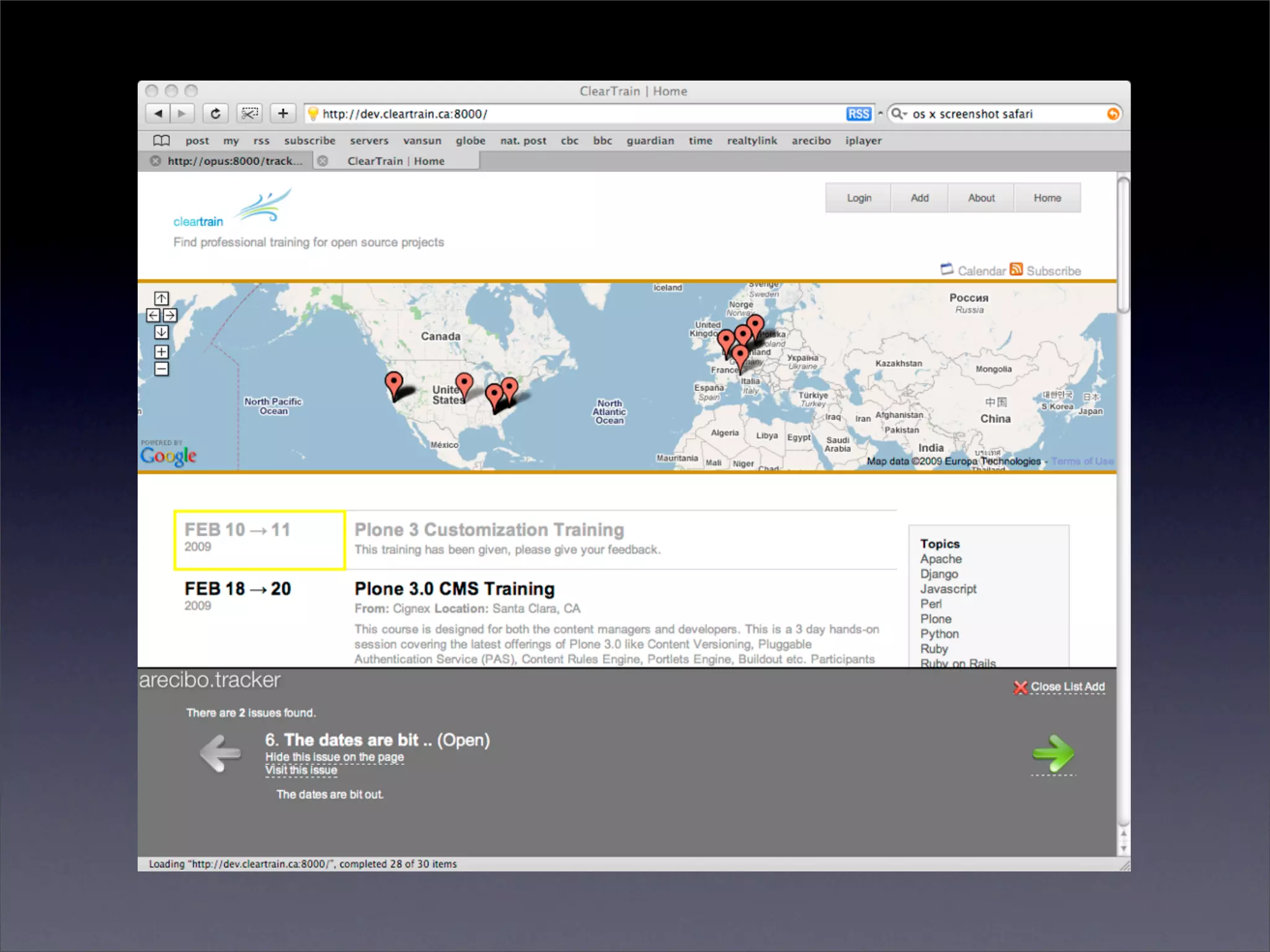Viewport: 1270px width, 952px height.
Task: Click the RSS badge in address bar
Action: [858, 114]
